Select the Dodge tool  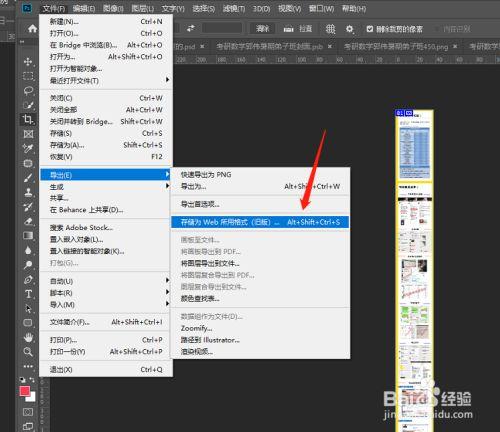(x=28, y=265)
